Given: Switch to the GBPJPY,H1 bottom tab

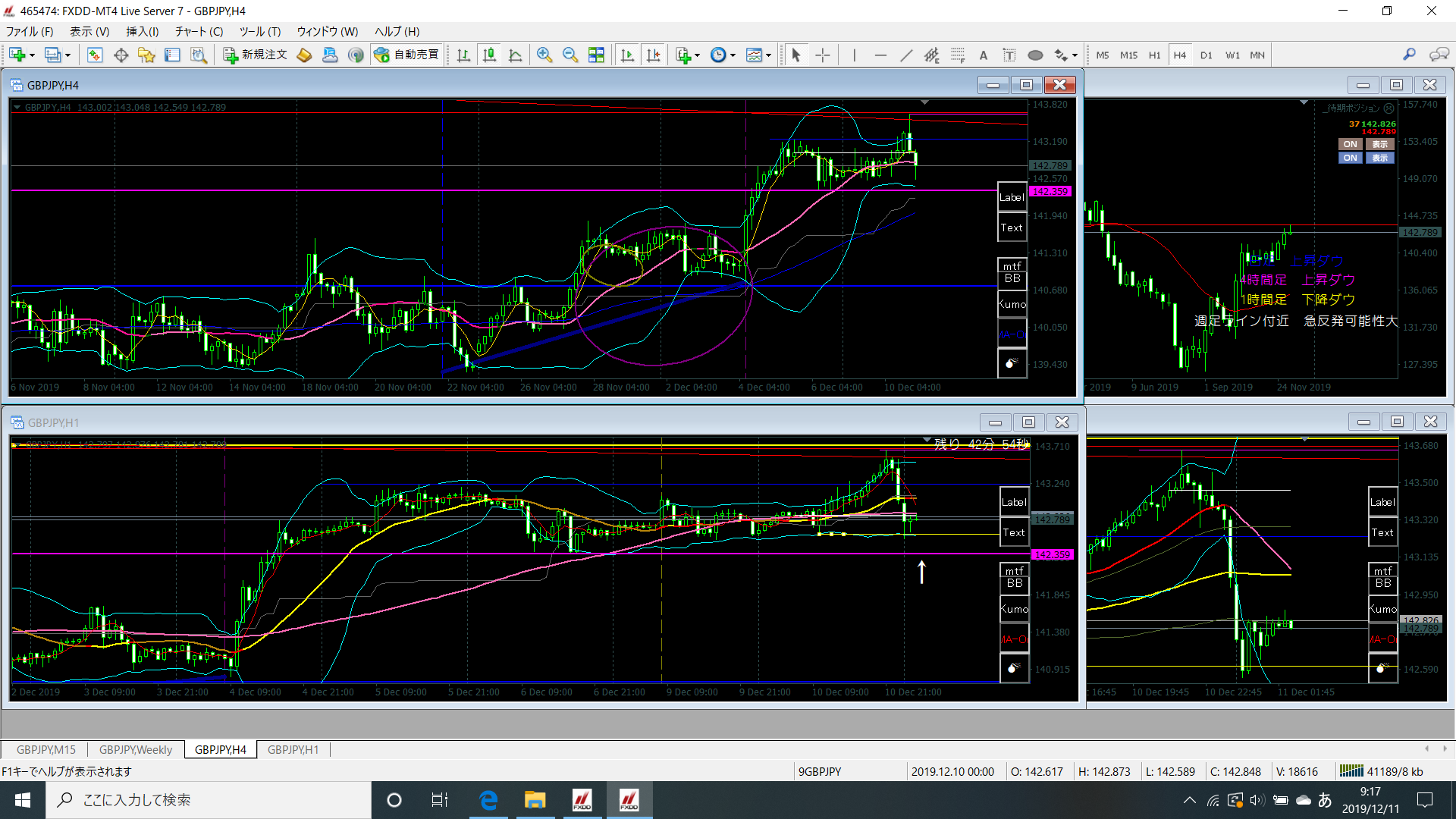Looking at the screenshot, I should [x=293, y=749].
